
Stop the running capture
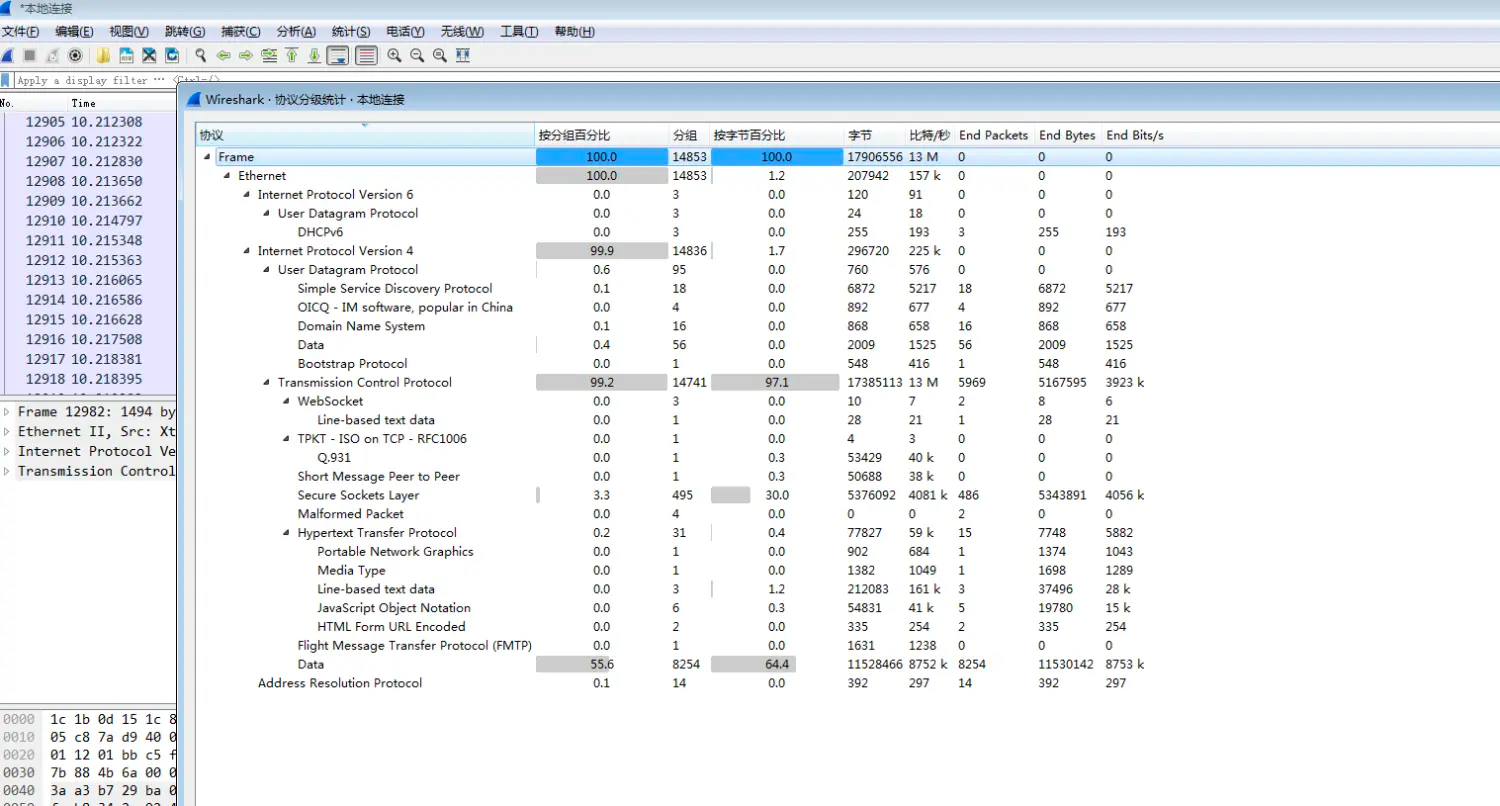(30, 55)
